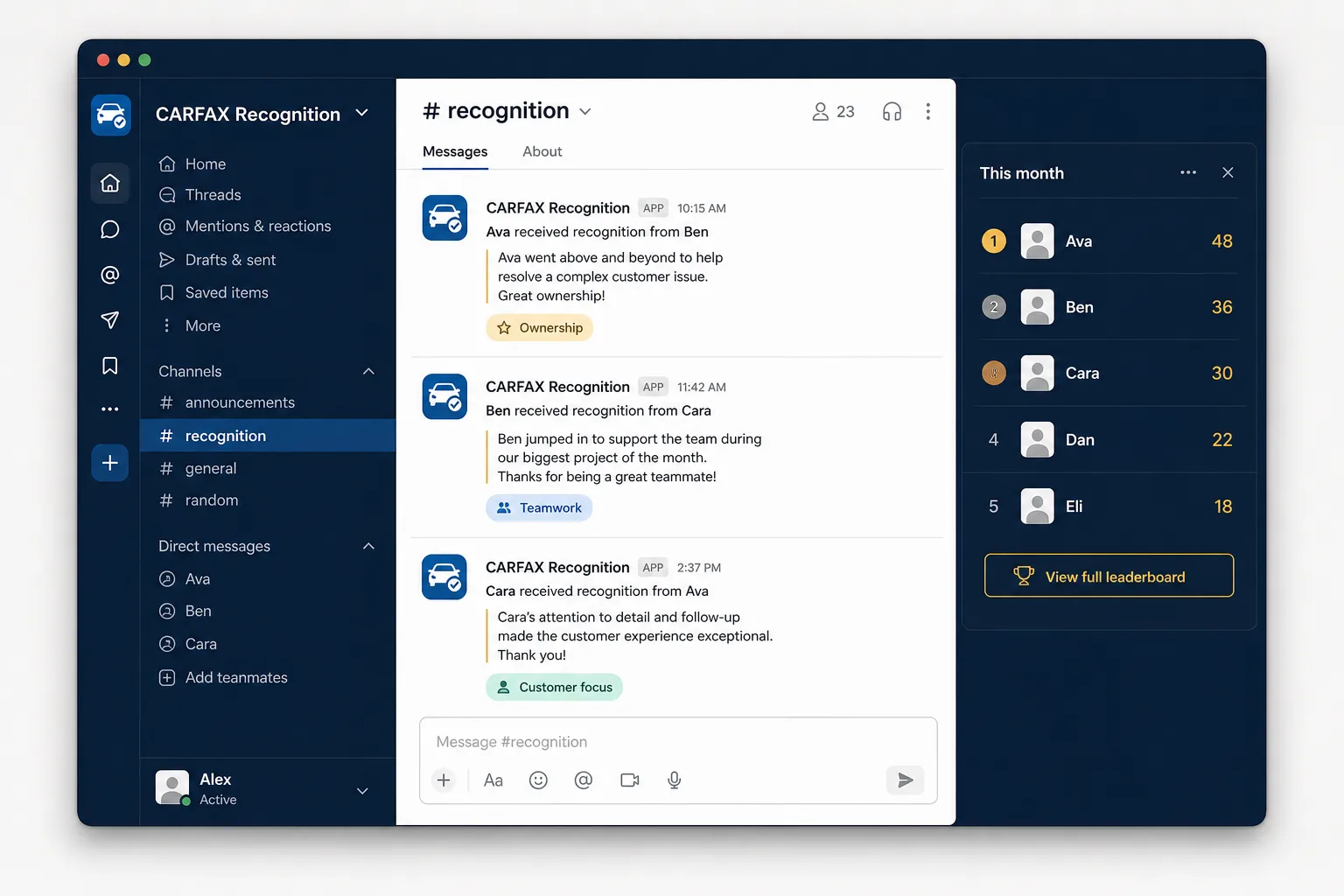The width and height of the screenshot is (1344, 896).
Task: Click the plus attach button in composer
Action: [444, 780]
